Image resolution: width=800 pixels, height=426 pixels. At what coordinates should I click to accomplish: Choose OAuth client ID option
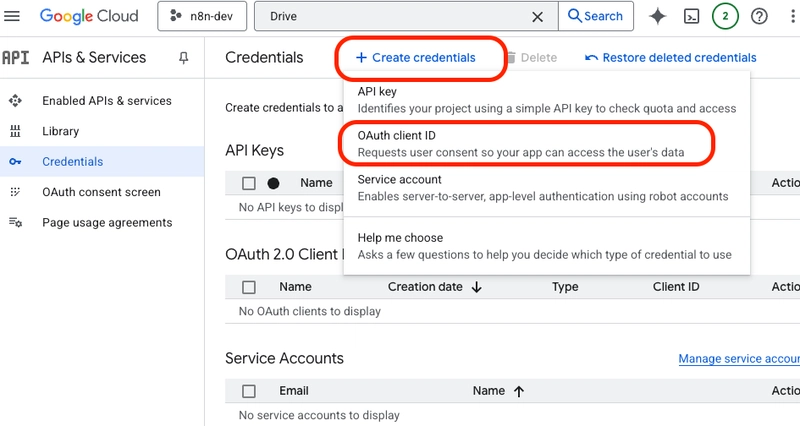coord(546,143)
